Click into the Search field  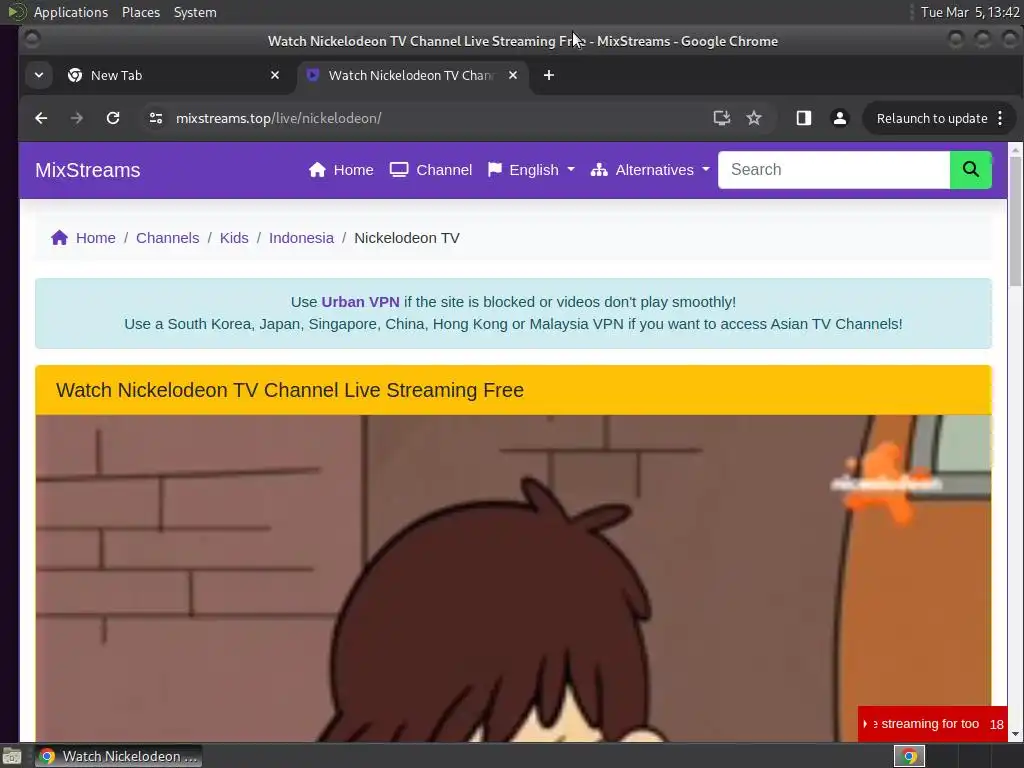834,170
